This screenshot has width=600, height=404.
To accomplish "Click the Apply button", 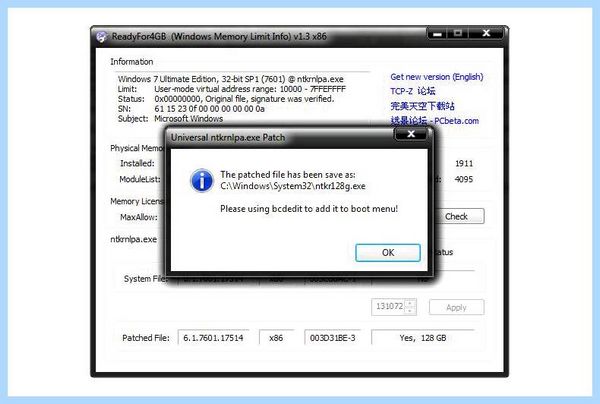I will 456,307.
